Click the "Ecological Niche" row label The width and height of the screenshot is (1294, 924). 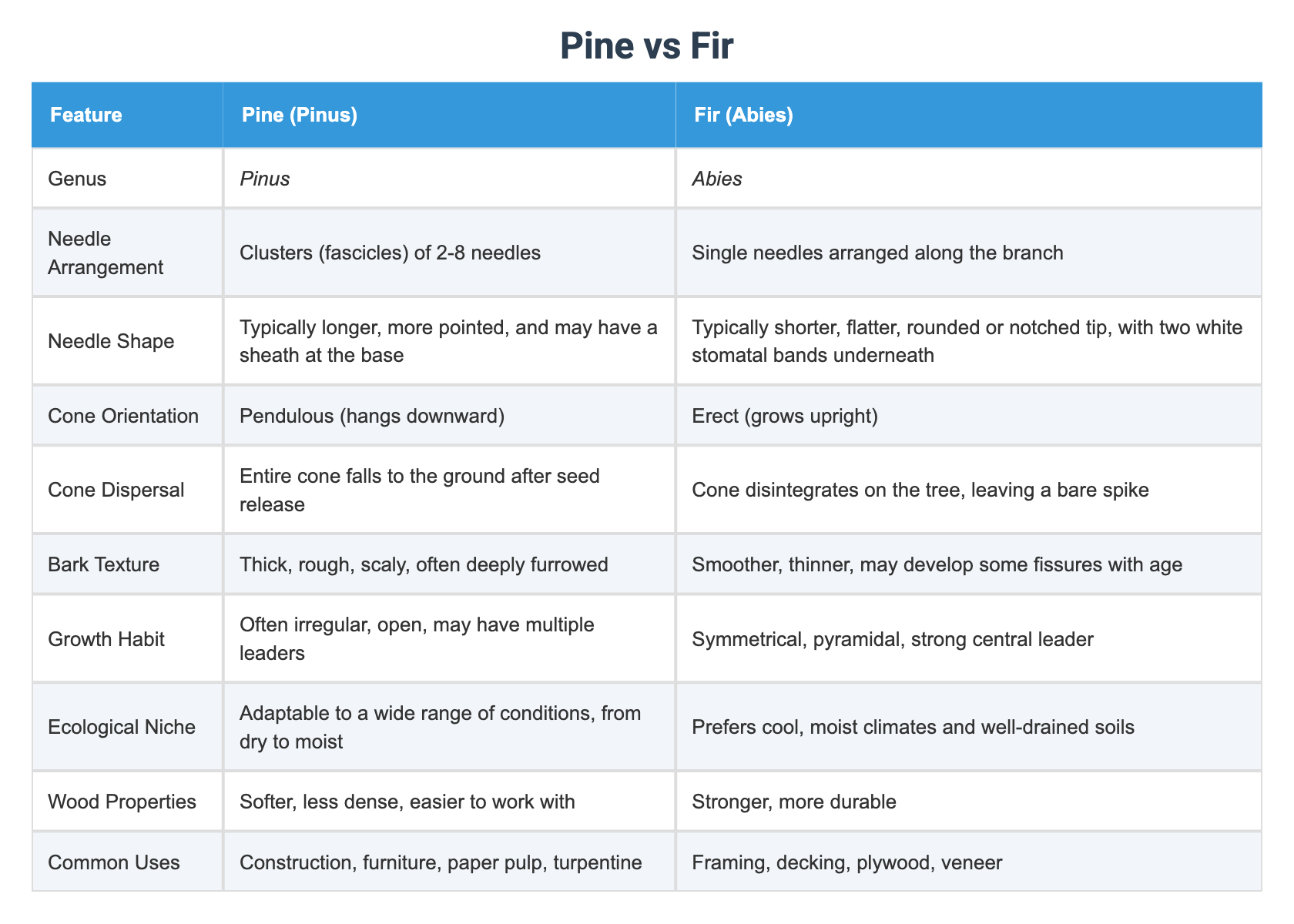click(122, 727)
